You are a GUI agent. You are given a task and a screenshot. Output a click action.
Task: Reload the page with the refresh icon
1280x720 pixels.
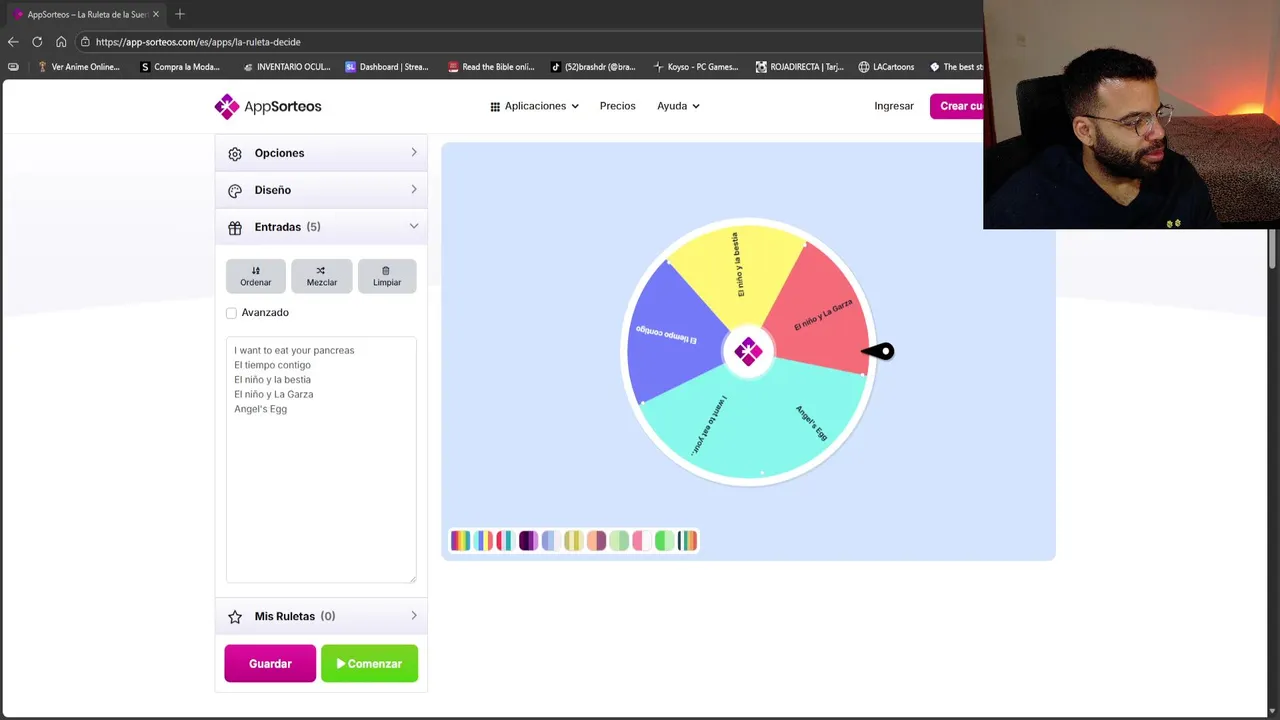(x=37, y=42)
